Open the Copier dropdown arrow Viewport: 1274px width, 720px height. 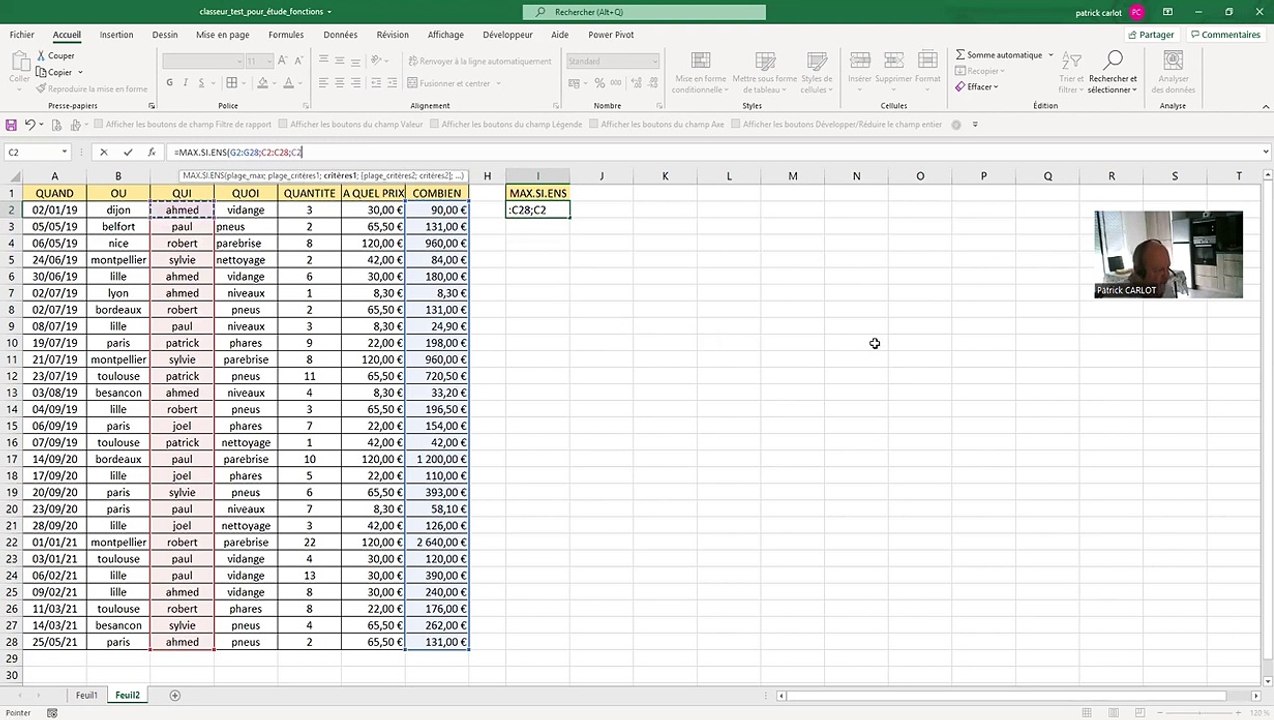79,72
